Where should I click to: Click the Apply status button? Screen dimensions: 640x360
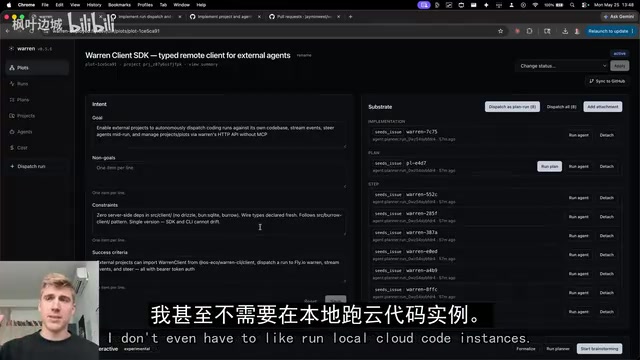click(x=619, y=66)
